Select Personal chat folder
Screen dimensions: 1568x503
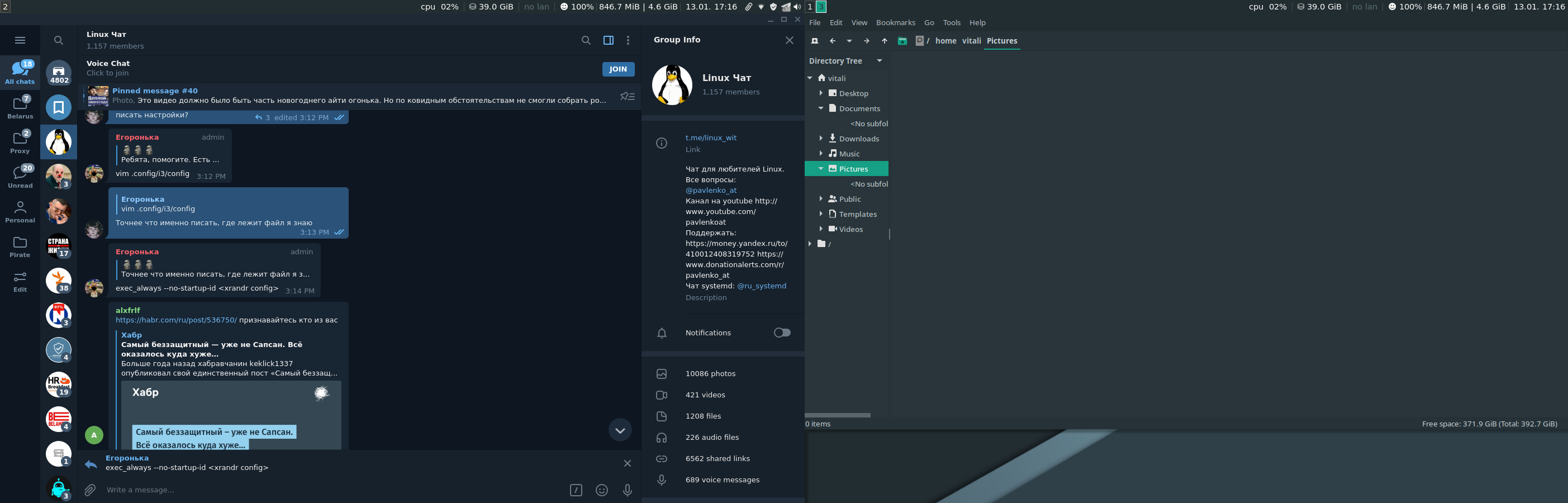coord(20,211)
